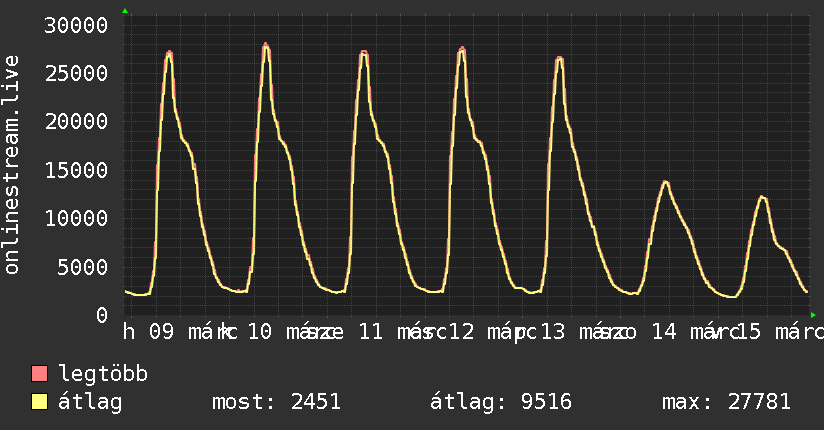Screen dimensions: 824x430
Task: Click the legtöbb legend label
Action: coord(103,374)
